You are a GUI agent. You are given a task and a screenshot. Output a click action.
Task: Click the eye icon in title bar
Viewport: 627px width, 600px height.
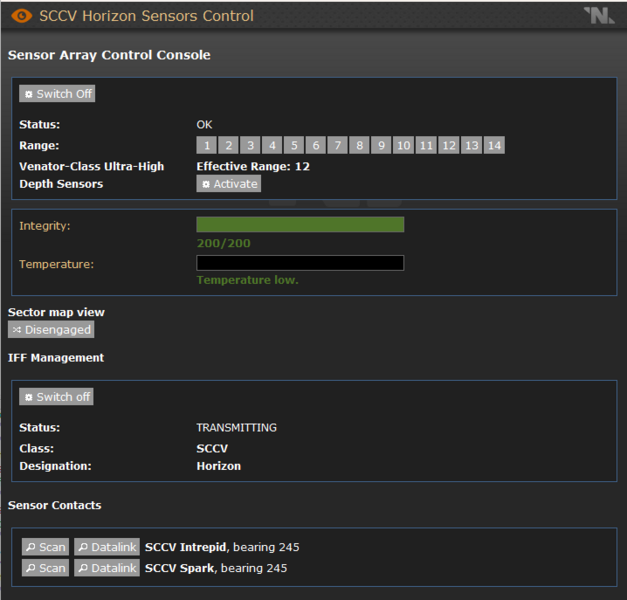tap(20, 16)
